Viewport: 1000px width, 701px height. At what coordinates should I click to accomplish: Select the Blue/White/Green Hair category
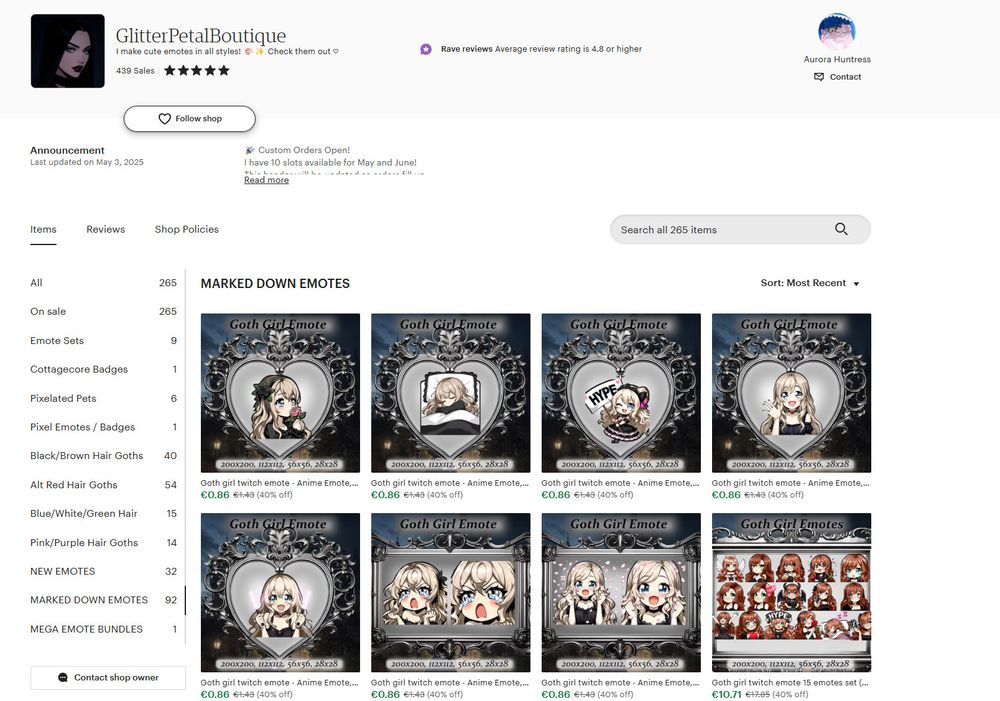[x=103, y=513]
